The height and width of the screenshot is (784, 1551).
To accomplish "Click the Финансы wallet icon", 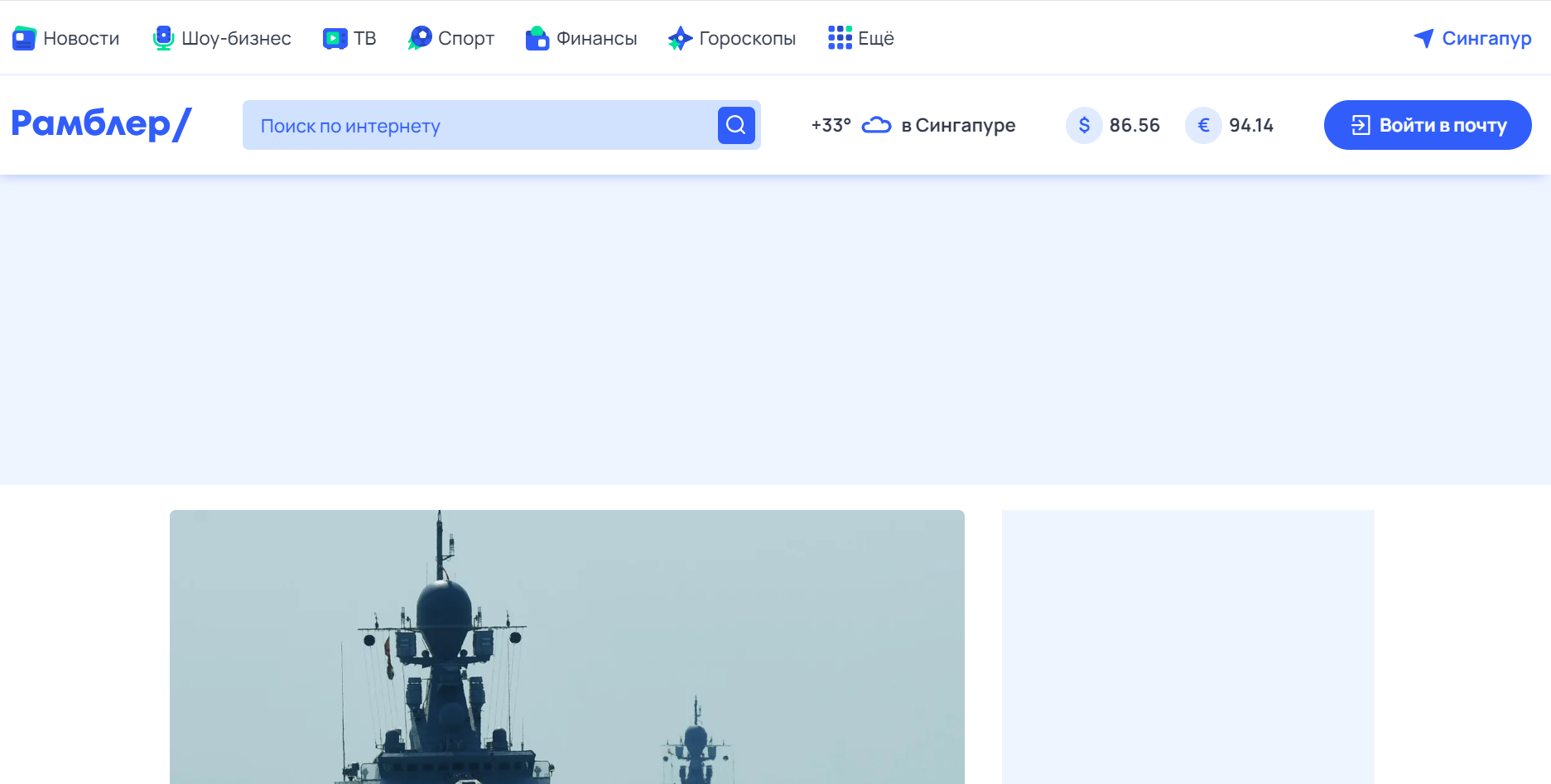I will coord(537,38).
